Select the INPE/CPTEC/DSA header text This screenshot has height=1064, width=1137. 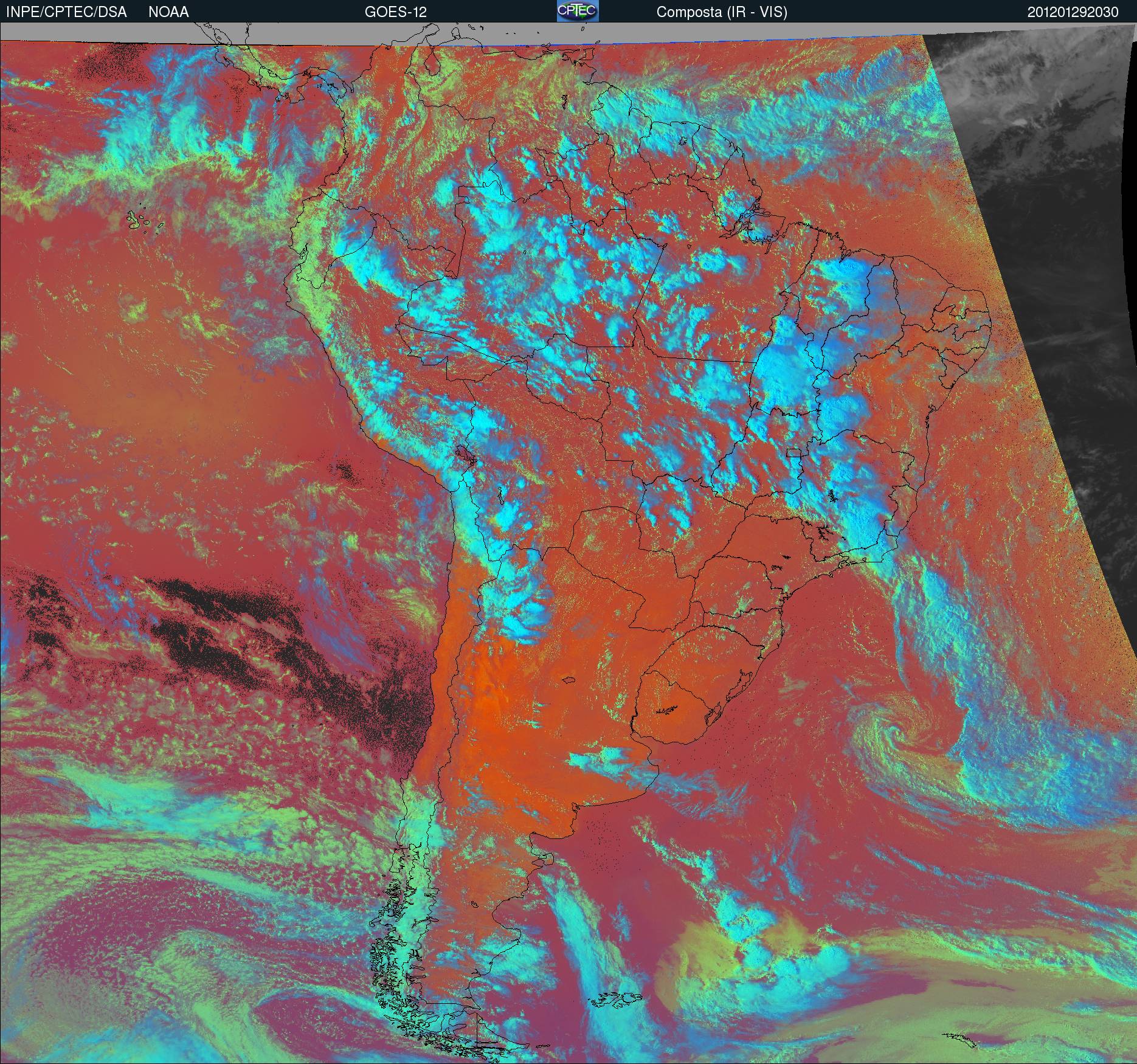(x=66, y=12)
